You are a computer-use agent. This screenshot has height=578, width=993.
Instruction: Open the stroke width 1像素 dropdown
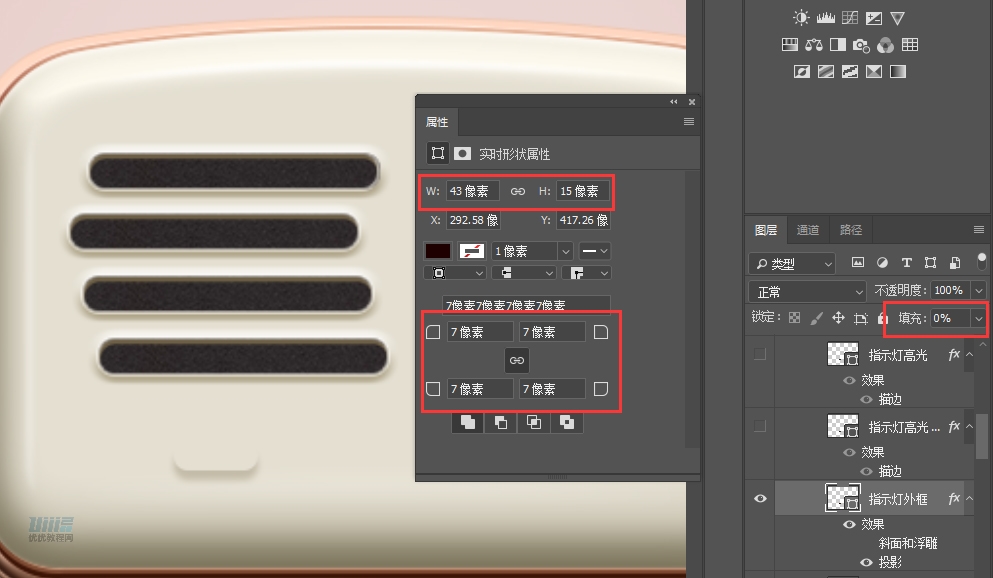pos(565,251)
